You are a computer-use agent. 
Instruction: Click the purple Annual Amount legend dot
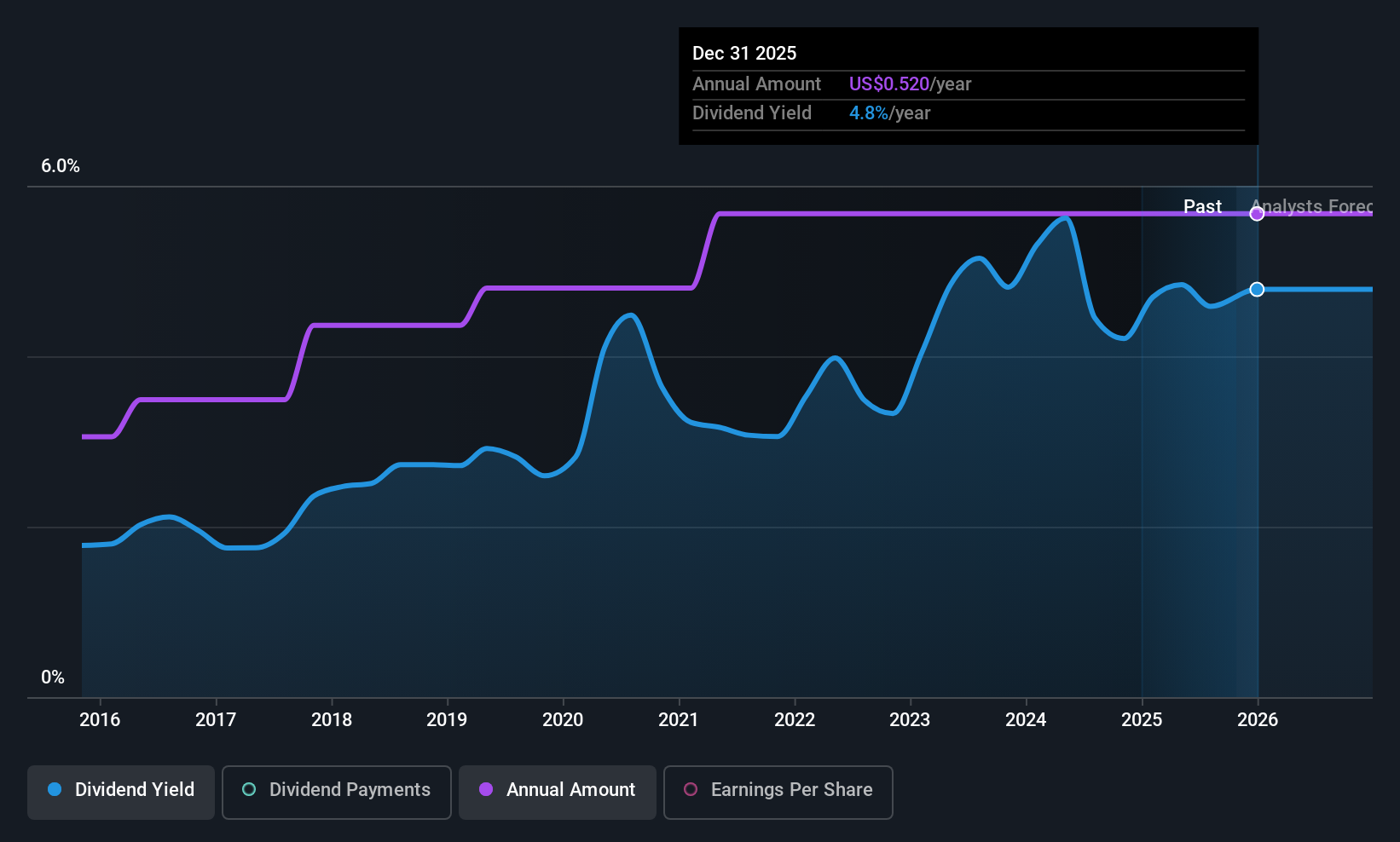(x=486, y=790)
